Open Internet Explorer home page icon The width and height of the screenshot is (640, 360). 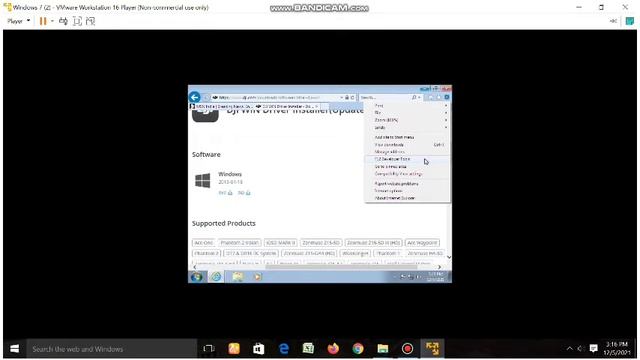click(x=431, y=98)
